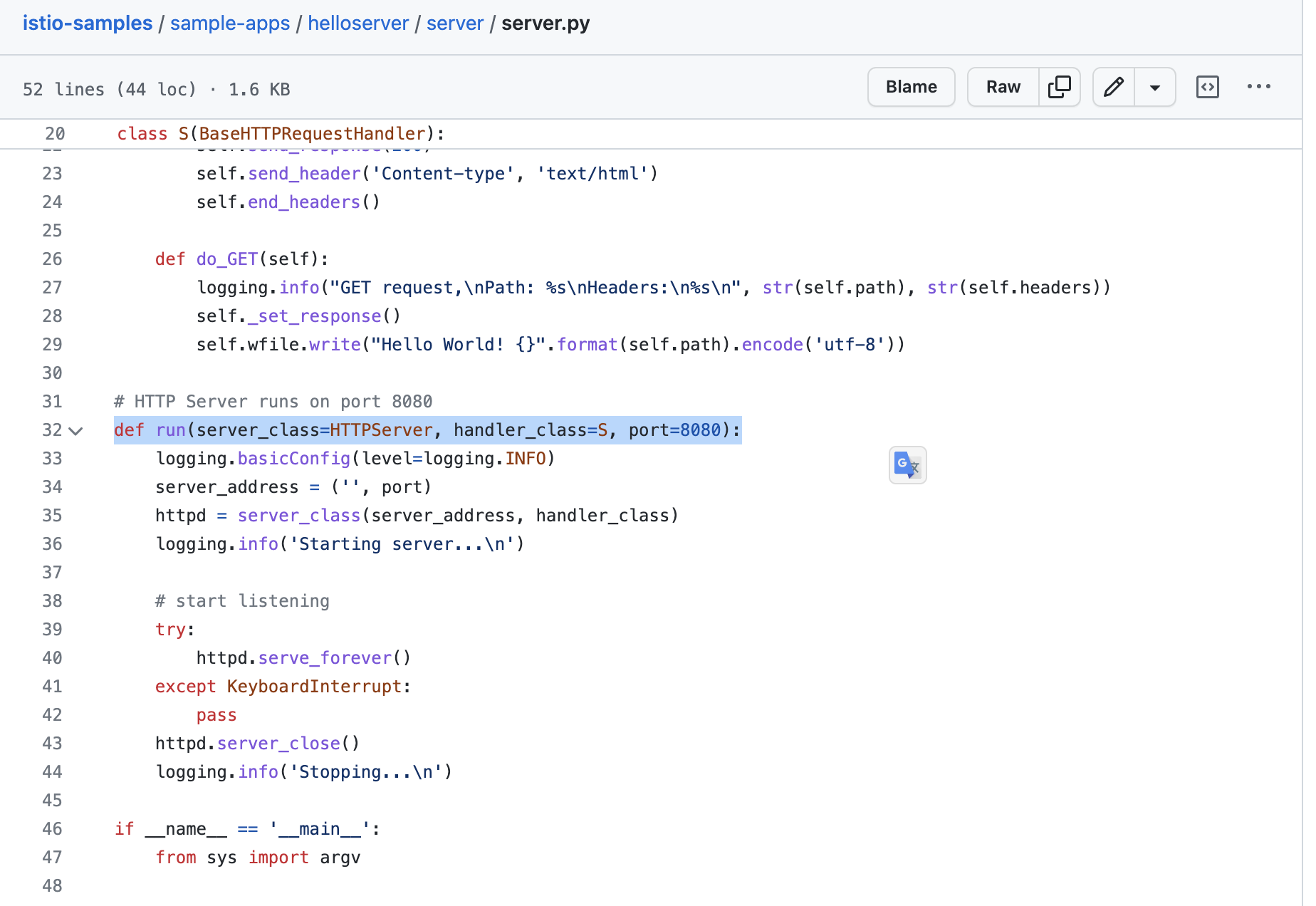Navigate to sample-apps folder breadcrumb

click(x=230, y=24)
